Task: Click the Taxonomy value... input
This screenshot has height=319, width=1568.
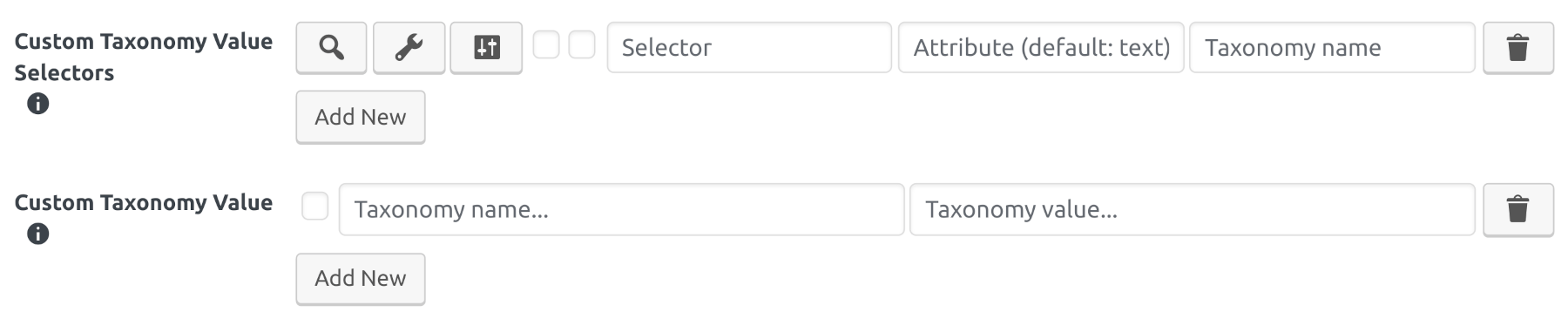Action: [1193, 209]
